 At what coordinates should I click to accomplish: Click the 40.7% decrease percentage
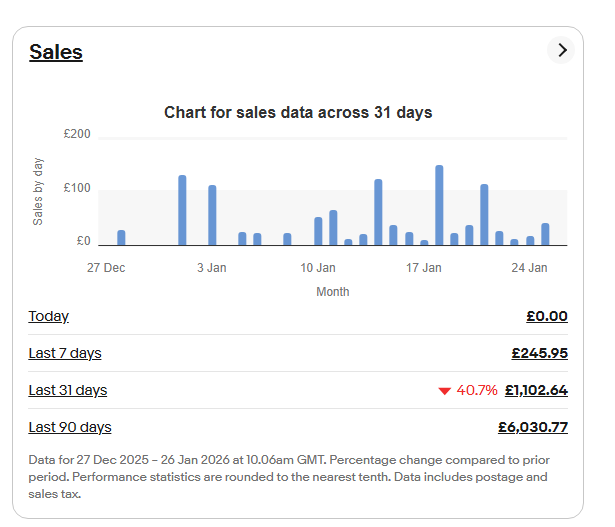pos(477,390)
